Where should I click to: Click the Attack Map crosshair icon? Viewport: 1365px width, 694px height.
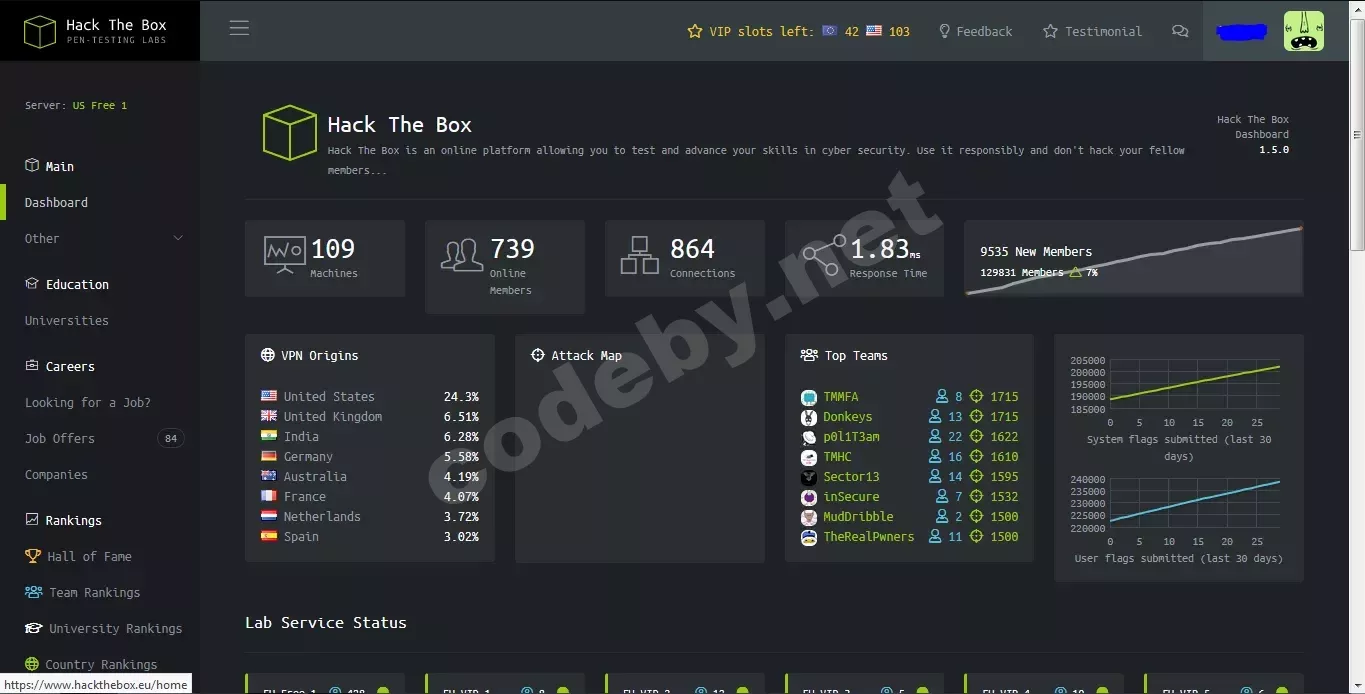pyautogui.click(x=538, y=355)
